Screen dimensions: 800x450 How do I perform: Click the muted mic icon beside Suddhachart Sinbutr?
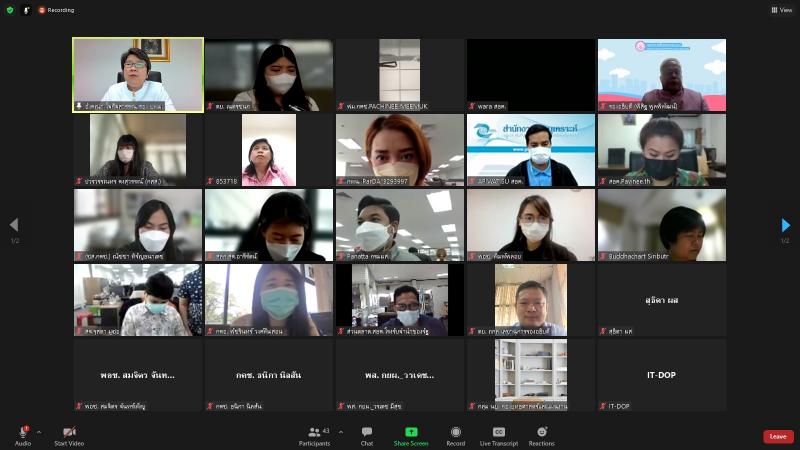pos(603,256)
